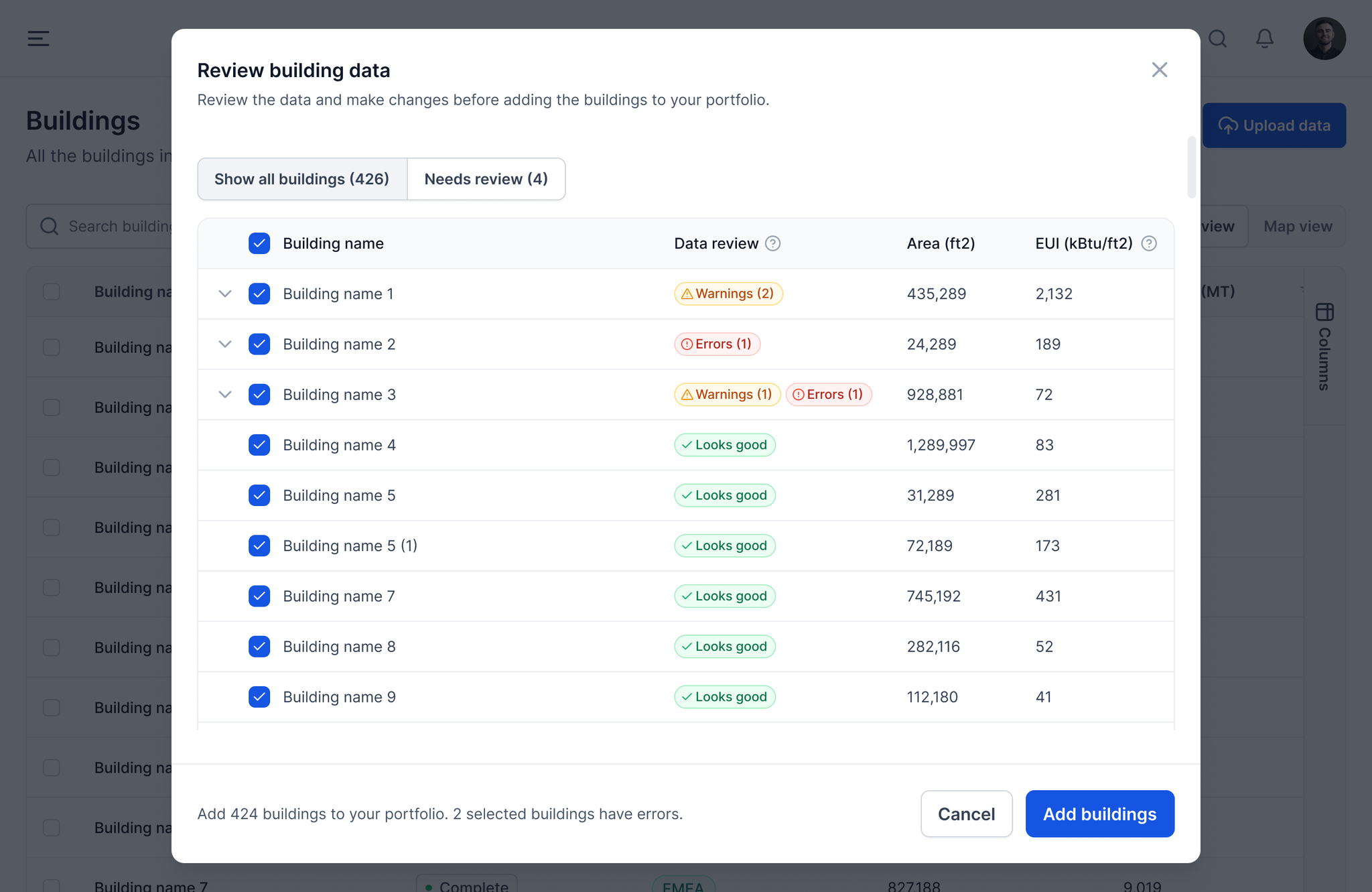The width and height of the screenshot is (1372, 892).
Task: Deselect Building name 7 checkbox
Action: [x=259, y=596]
